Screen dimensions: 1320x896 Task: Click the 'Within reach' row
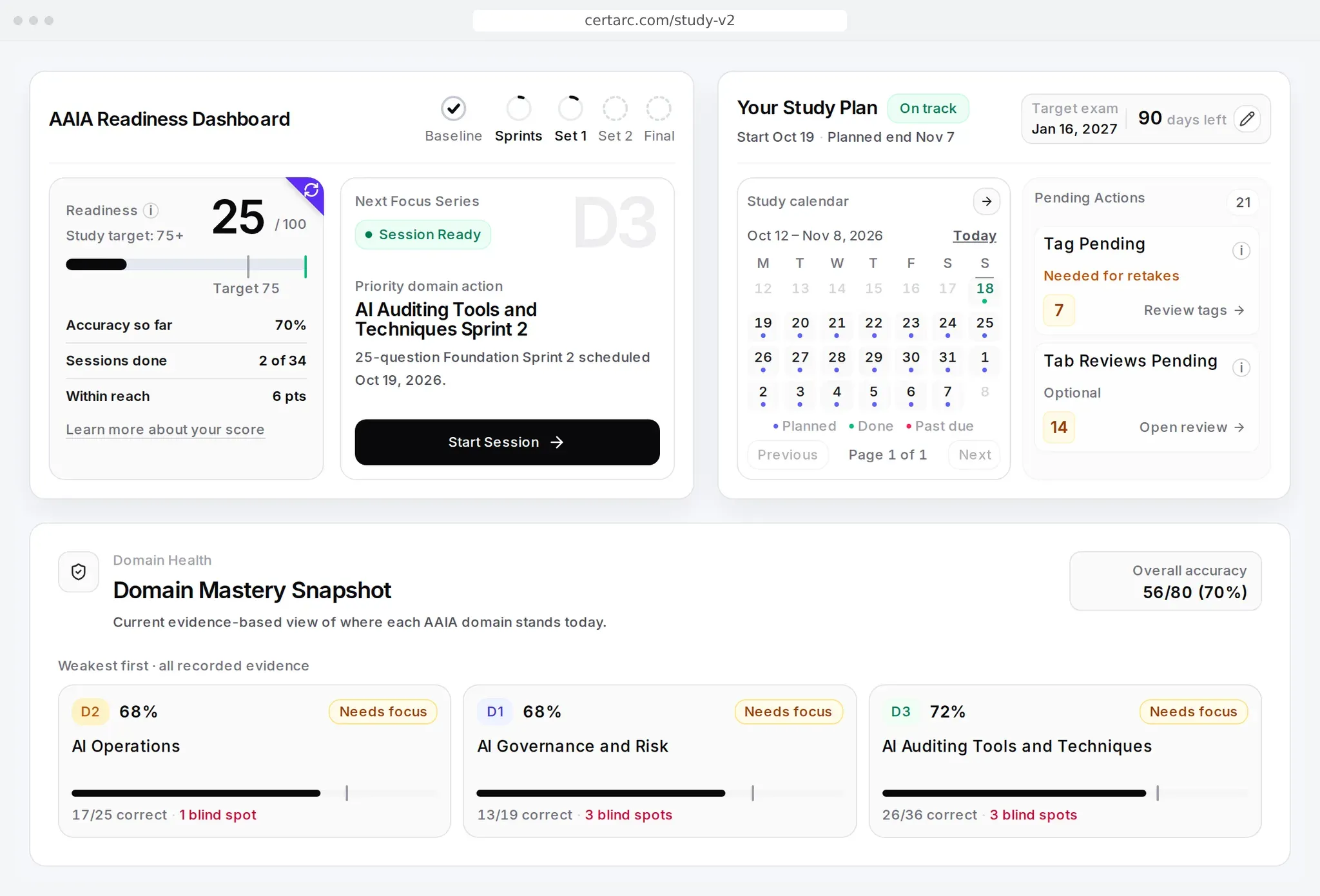pos(186,396)
